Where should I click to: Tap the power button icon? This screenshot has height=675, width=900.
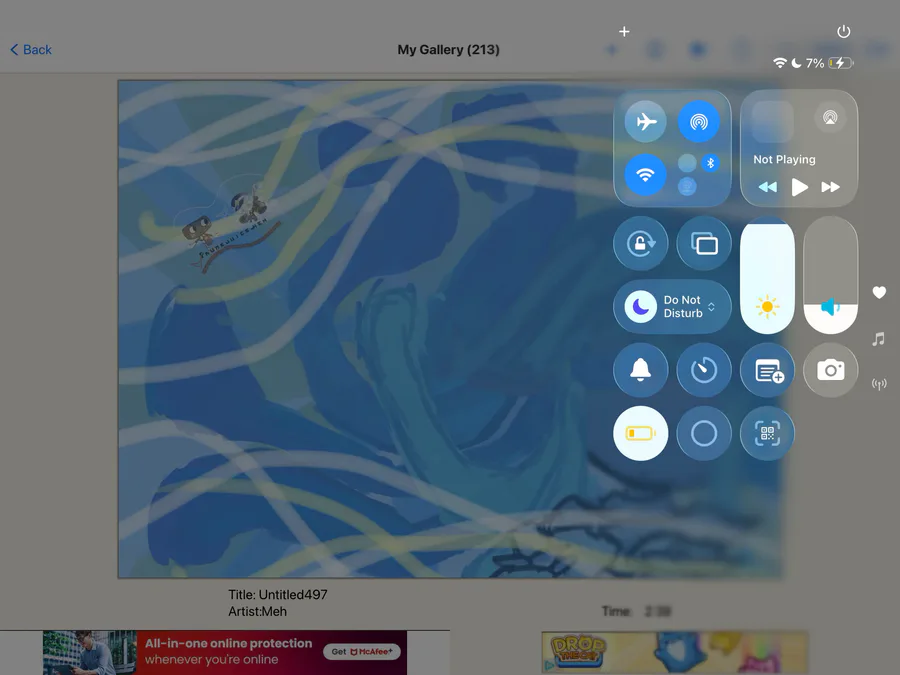tap(843, 32)
